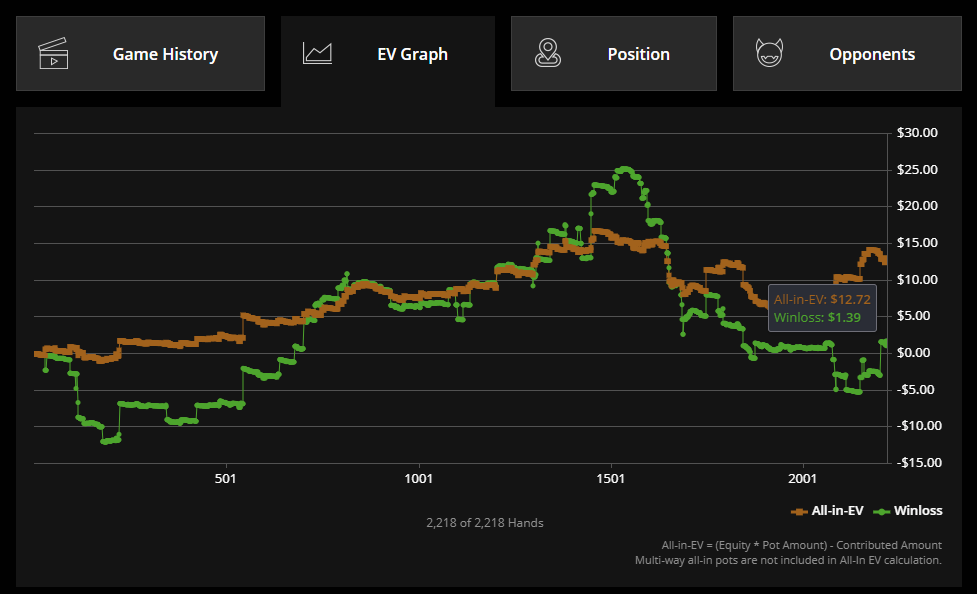
Task: Click the green Winloss legend marker
Action: (881, 512)
